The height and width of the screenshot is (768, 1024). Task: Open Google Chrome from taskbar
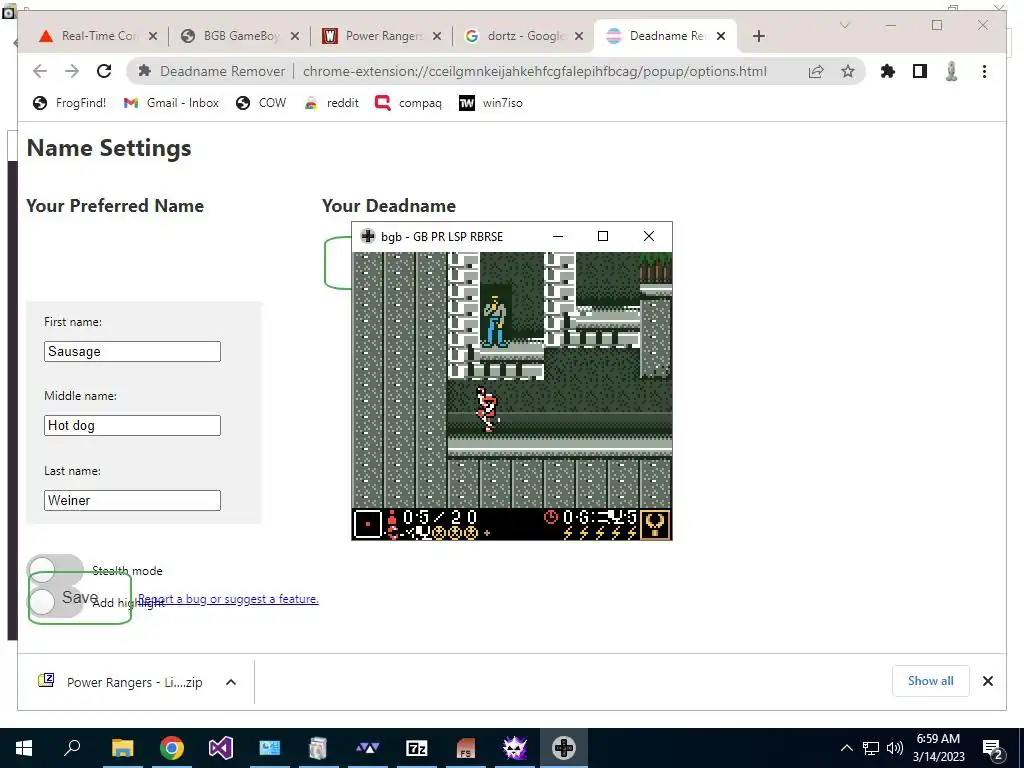click(x=172, y=748)
